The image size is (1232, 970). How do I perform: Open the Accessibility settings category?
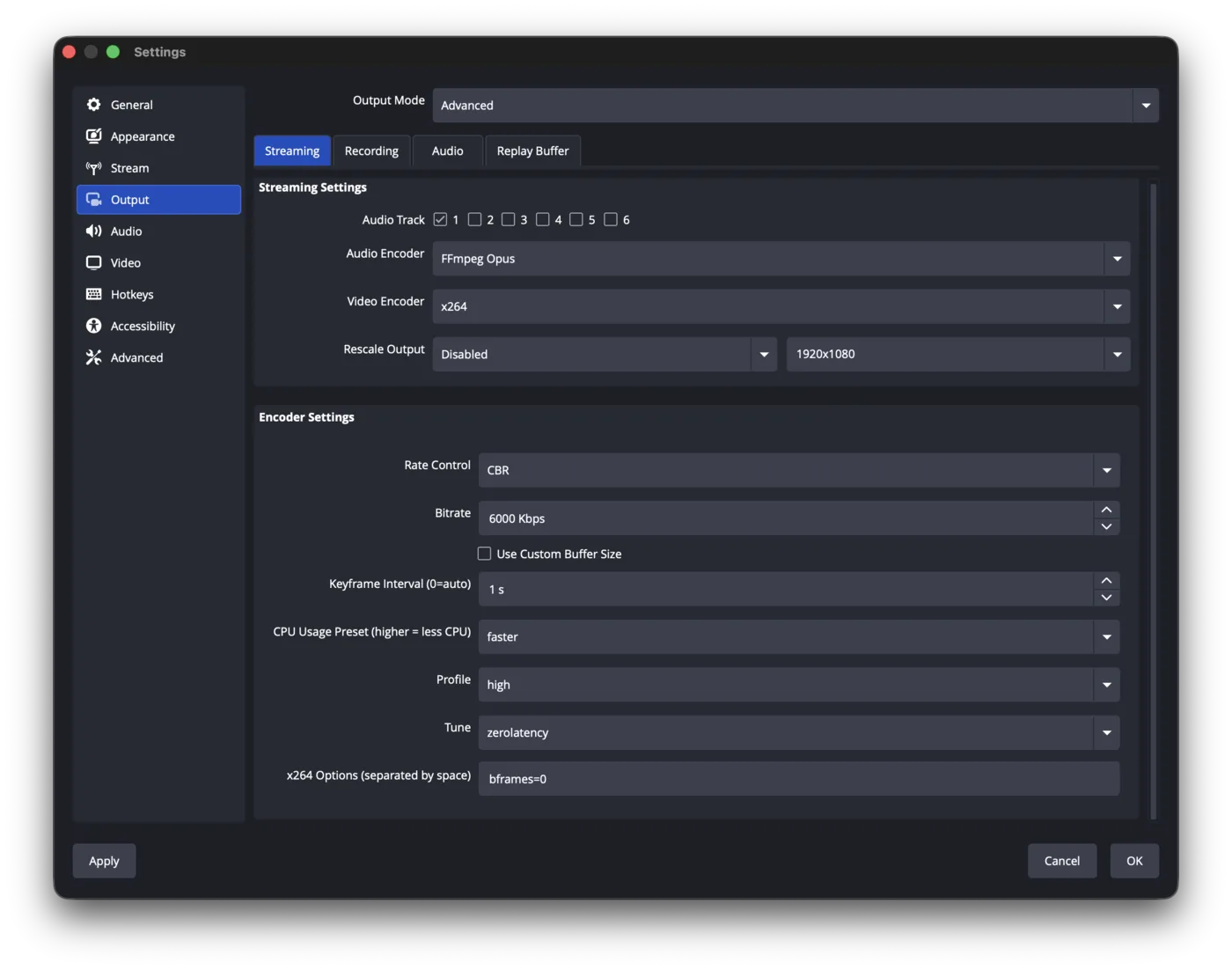point(158,327)
